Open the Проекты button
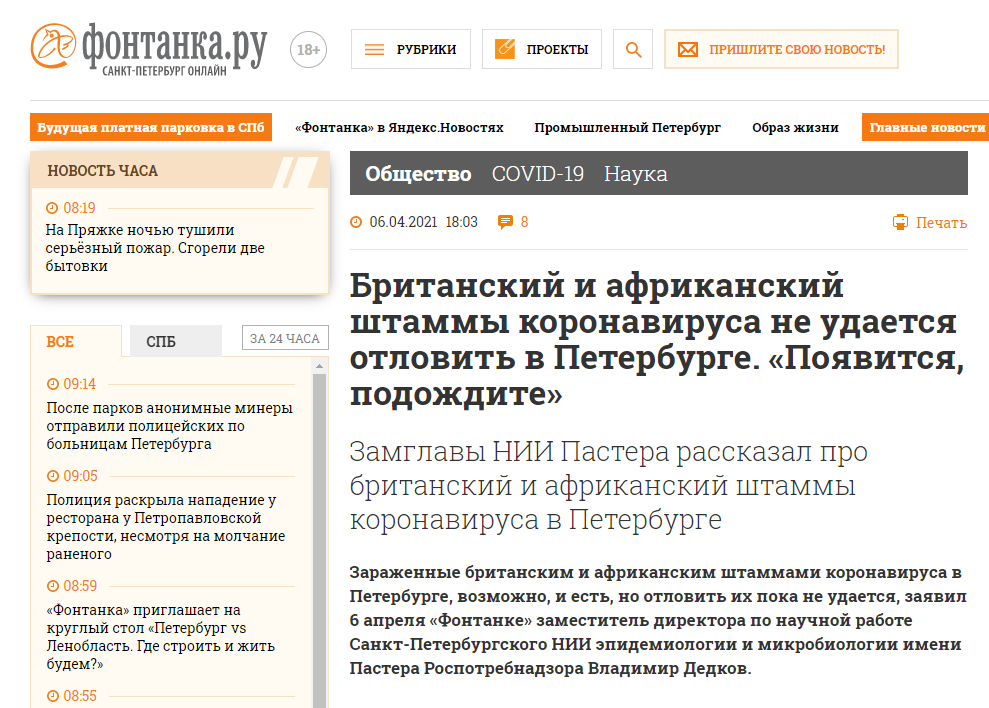 coord(542,49)
